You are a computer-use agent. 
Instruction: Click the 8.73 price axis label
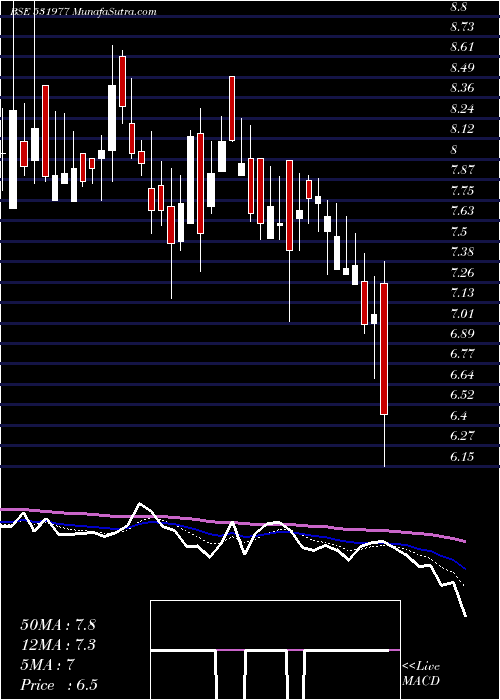tap(462, 27)
